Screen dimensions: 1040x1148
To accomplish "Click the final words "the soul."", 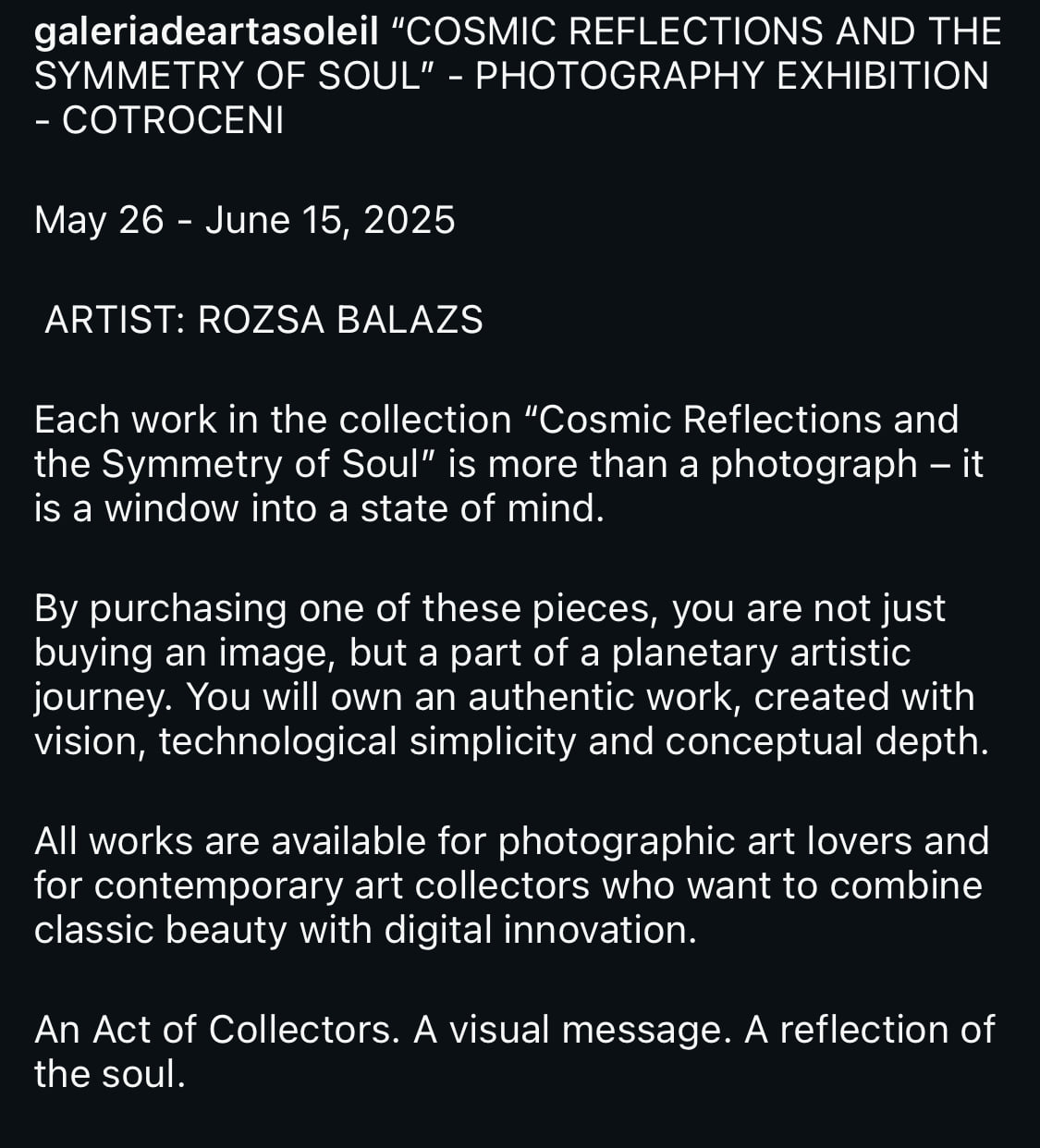I will (x=110, y=1074).
